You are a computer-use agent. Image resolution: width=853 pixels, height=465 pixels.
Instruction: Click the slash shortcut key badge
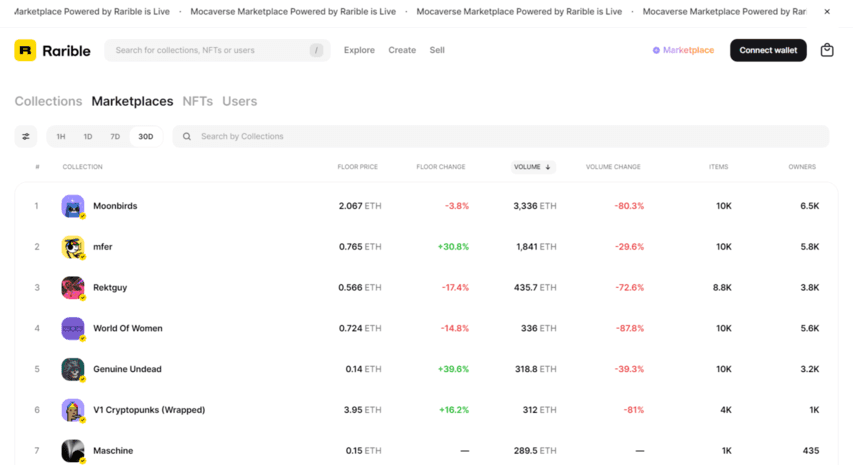coord(316,50)
